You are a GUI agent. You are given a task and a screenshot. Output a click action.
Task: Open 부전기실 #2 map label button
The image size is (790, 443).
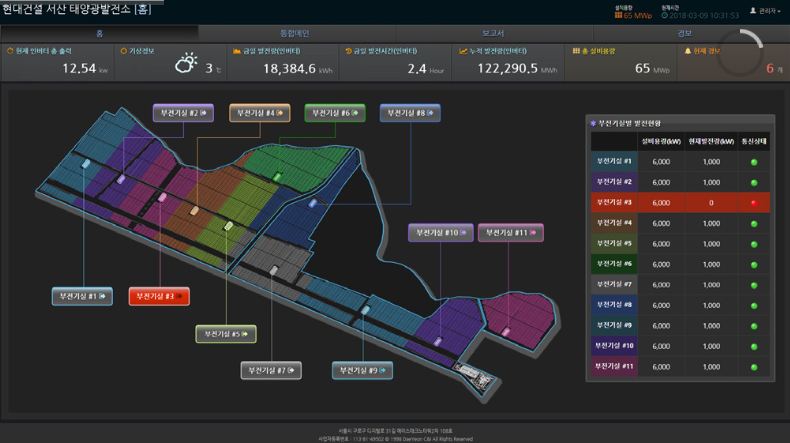[183, 113]
